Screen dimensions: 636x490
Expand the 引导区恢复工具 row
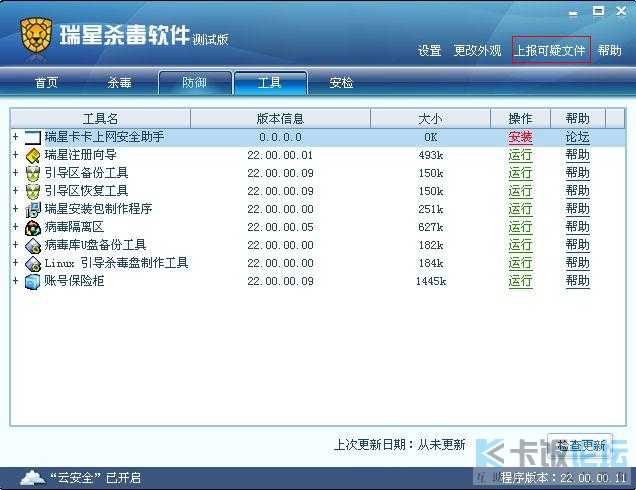pos(15,191)
